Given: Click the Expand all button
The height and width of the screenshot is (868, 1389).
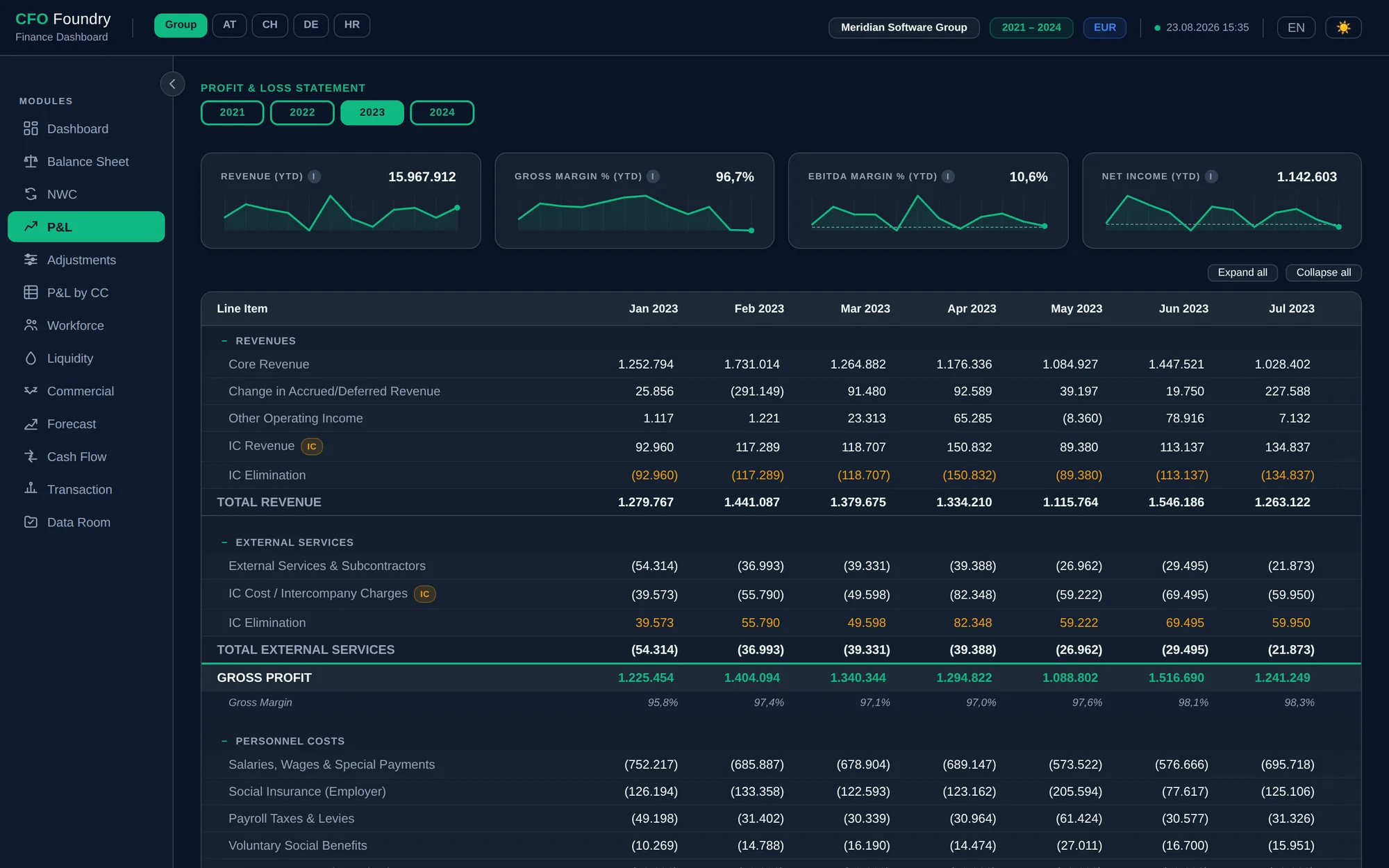Looking at the screenshot, I should (x=1242, y=272).
